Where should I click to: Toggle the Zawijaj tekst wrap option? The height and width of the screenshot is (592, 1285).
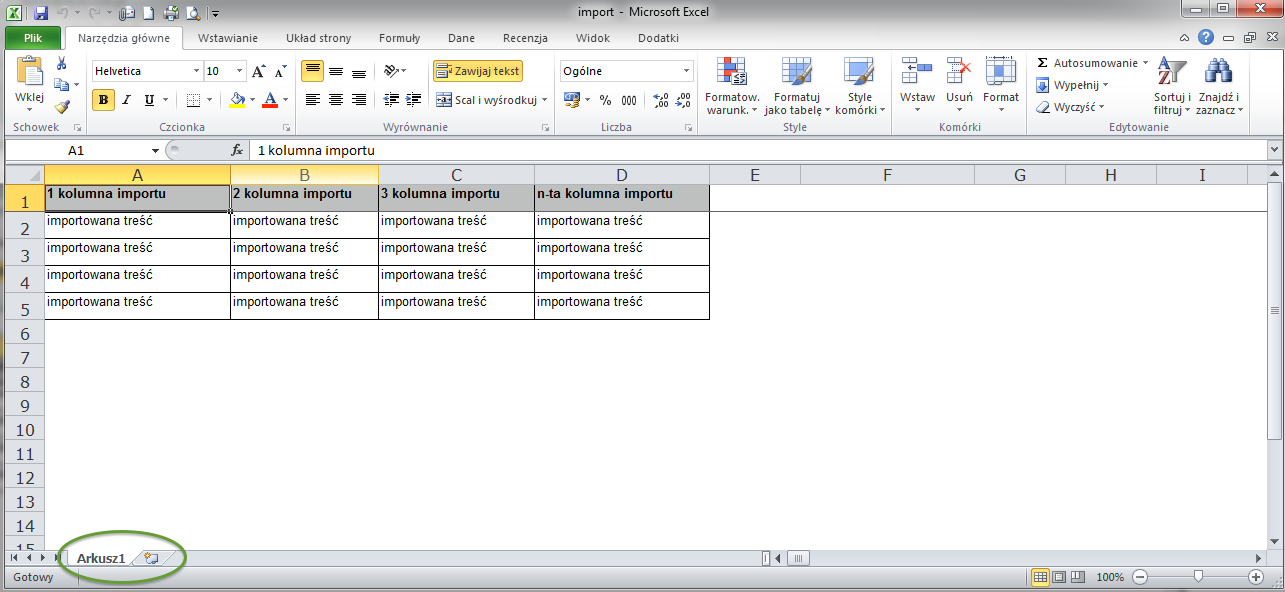click(x=478, y=71)
